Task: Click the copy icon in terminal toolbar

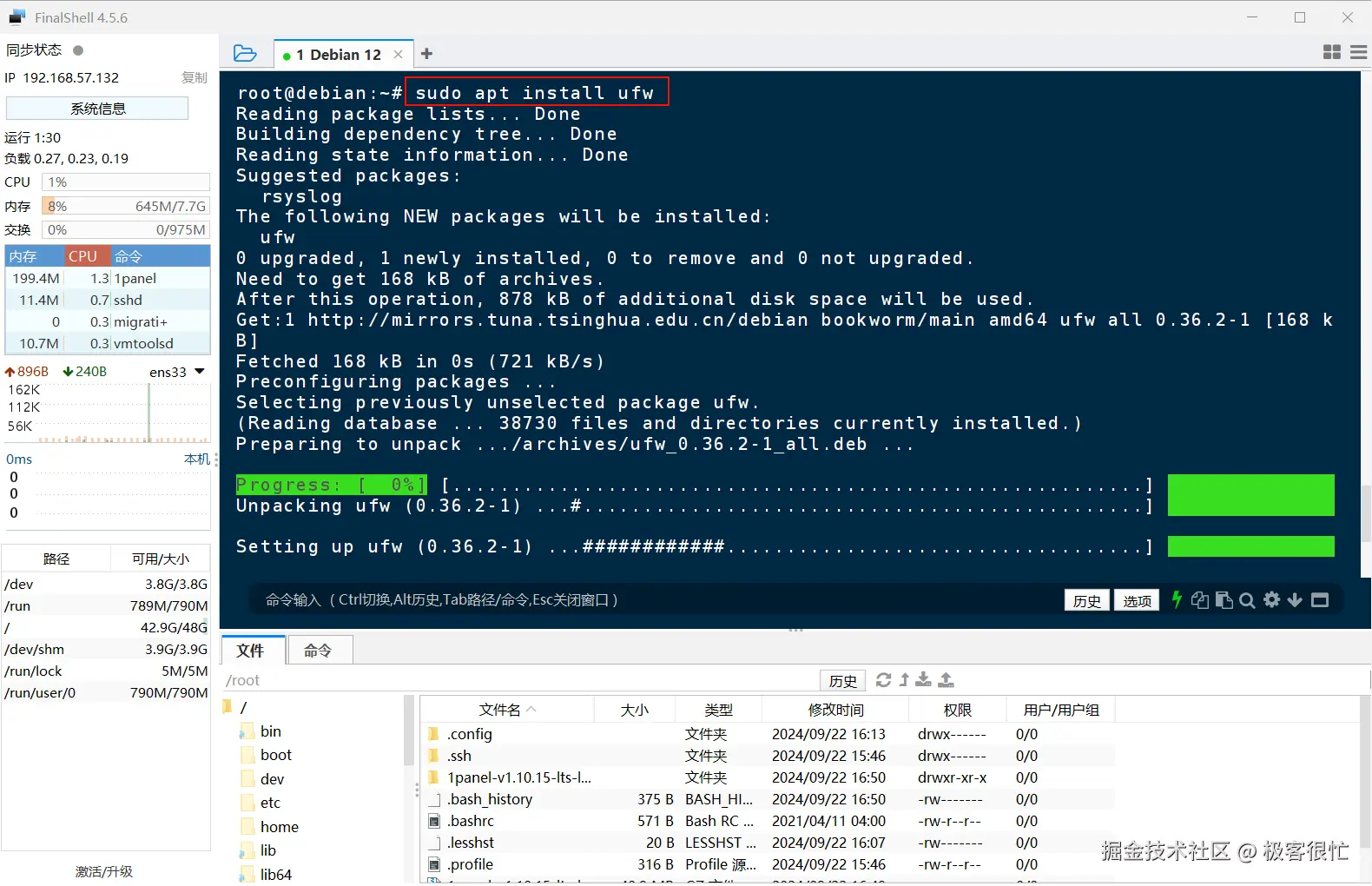Action: (1200, 599)
